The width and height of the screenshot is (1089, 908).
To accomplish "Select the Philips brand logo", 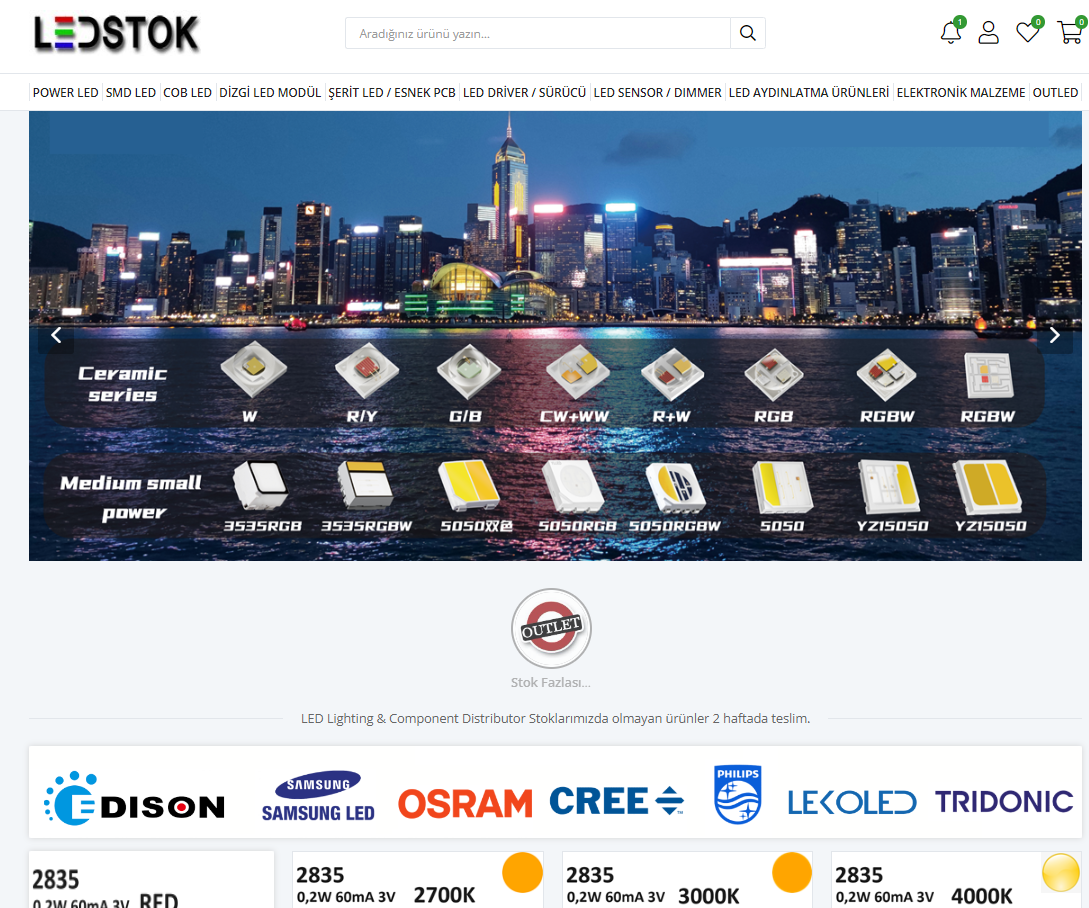I will click(x=738, y=795).
